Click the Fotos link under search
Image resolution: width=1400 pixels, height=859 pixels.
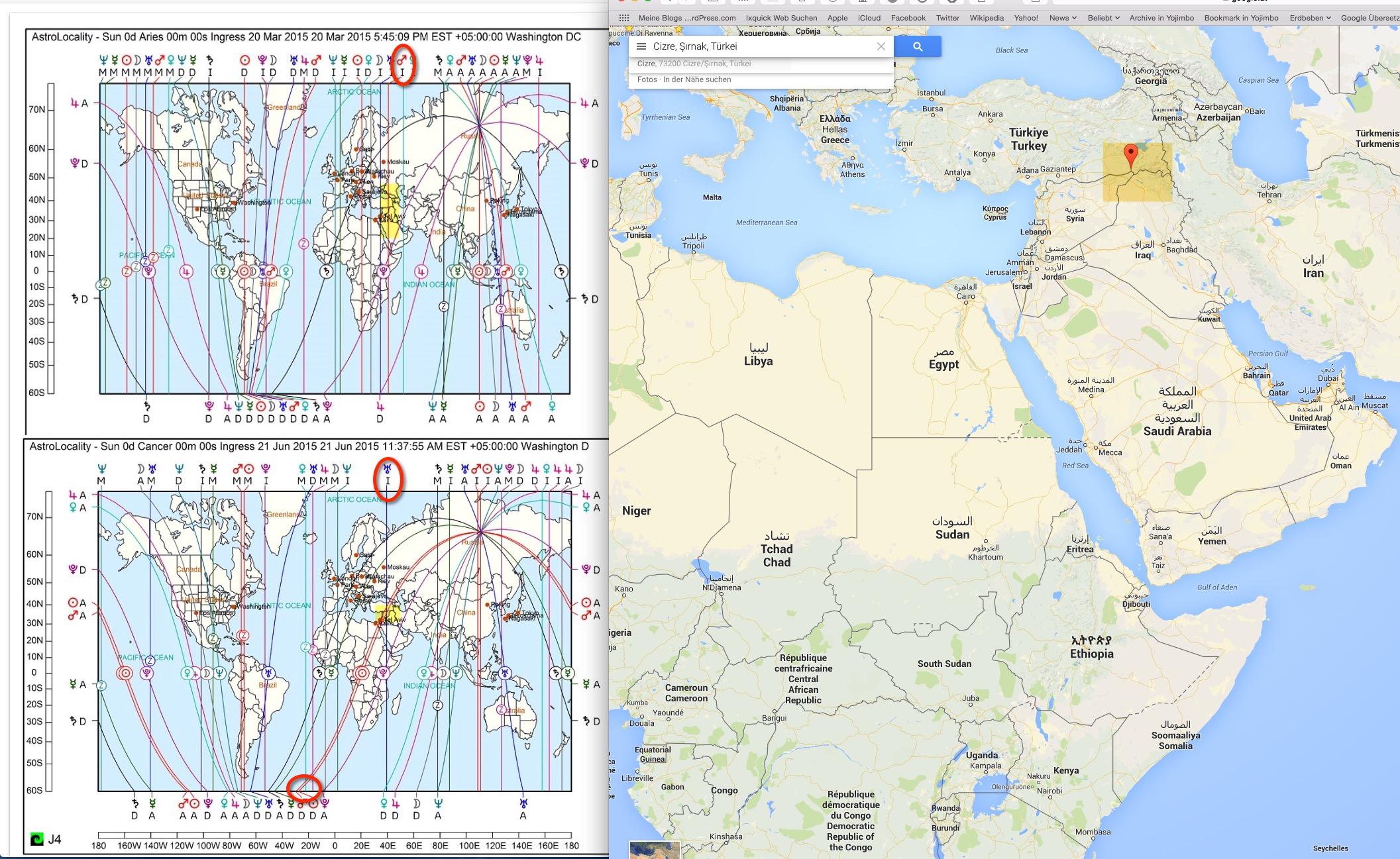point(646,79)
